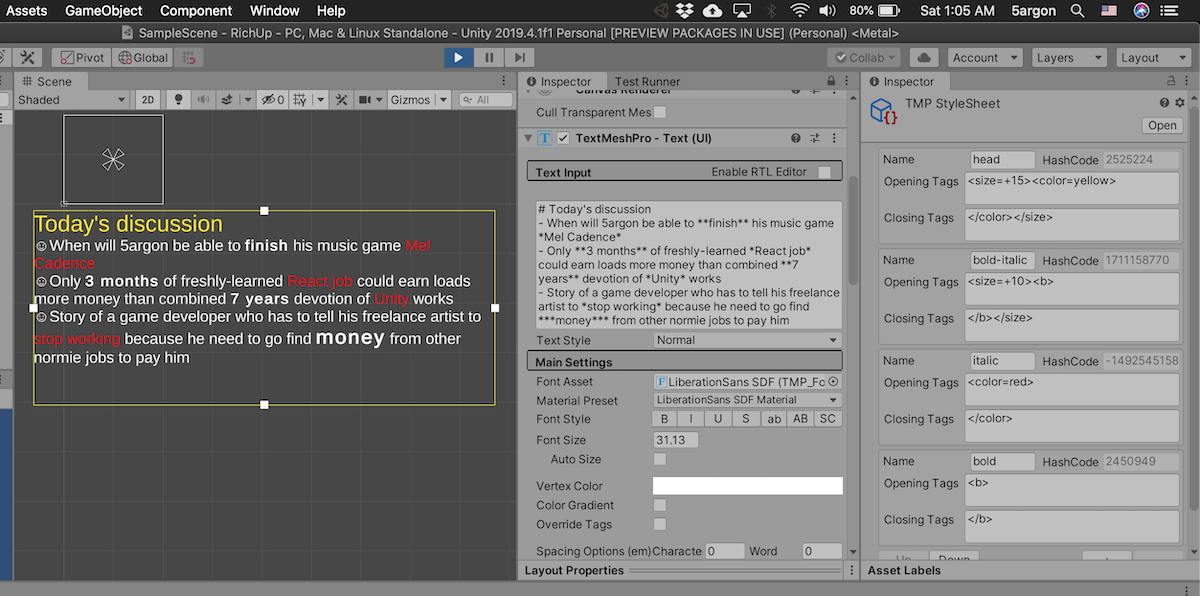Select the custom editor tools icon

28,58
